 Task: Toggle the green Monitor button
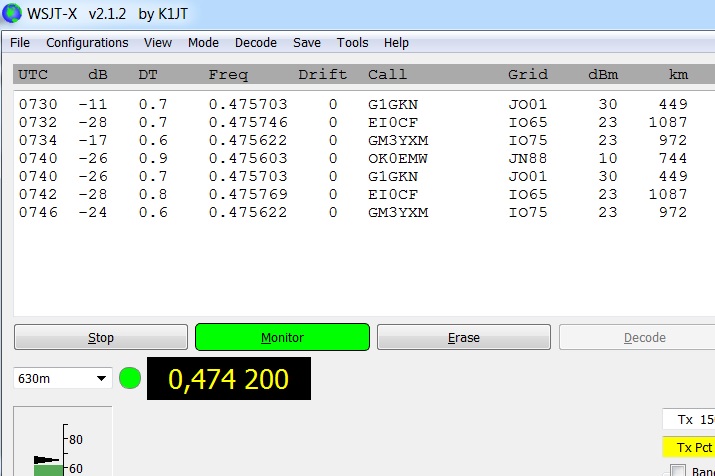(x=282, y=337)
